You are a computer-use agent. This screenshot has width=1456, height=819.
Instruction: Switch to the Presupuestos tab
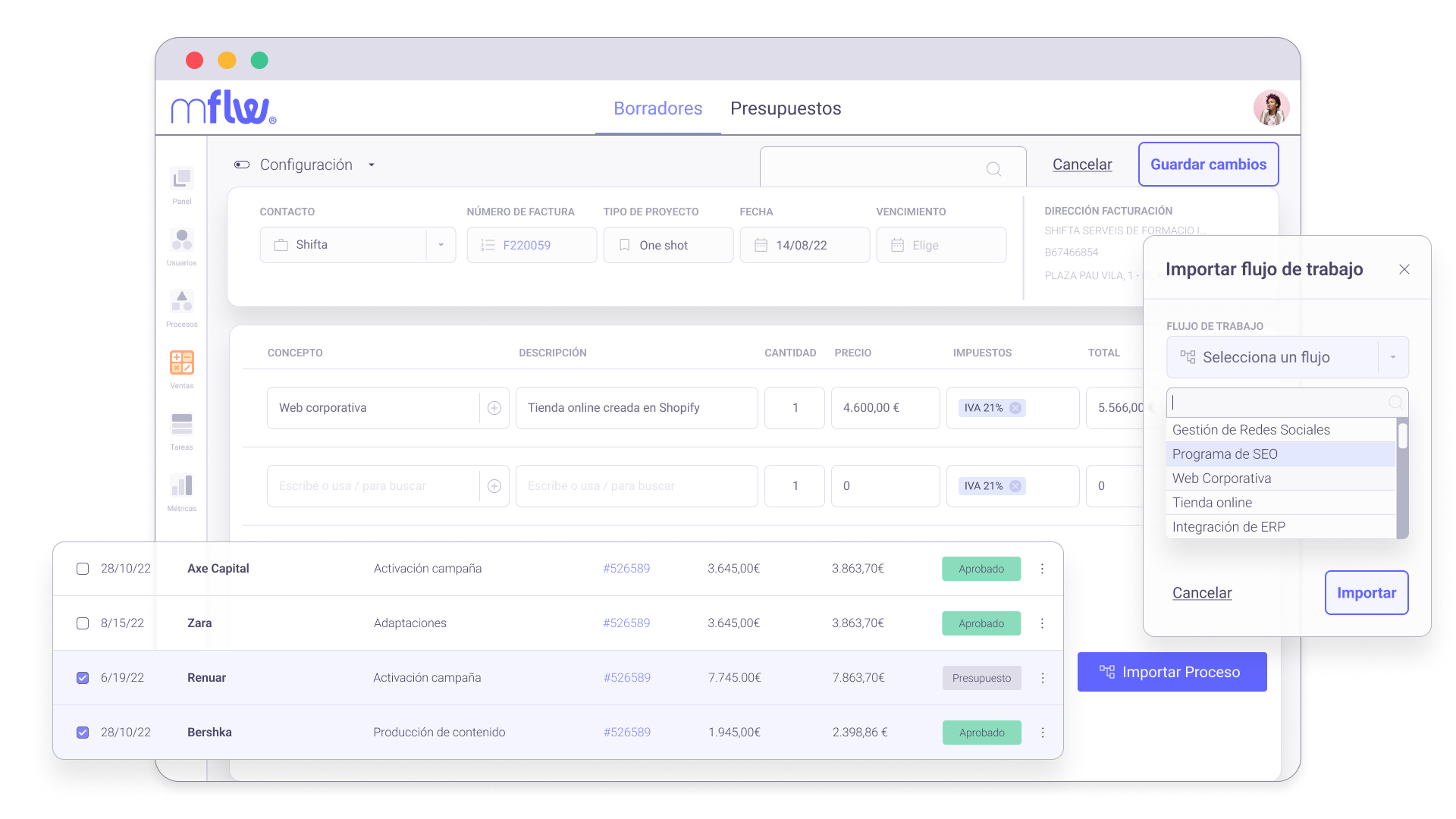tap(786, 108)
